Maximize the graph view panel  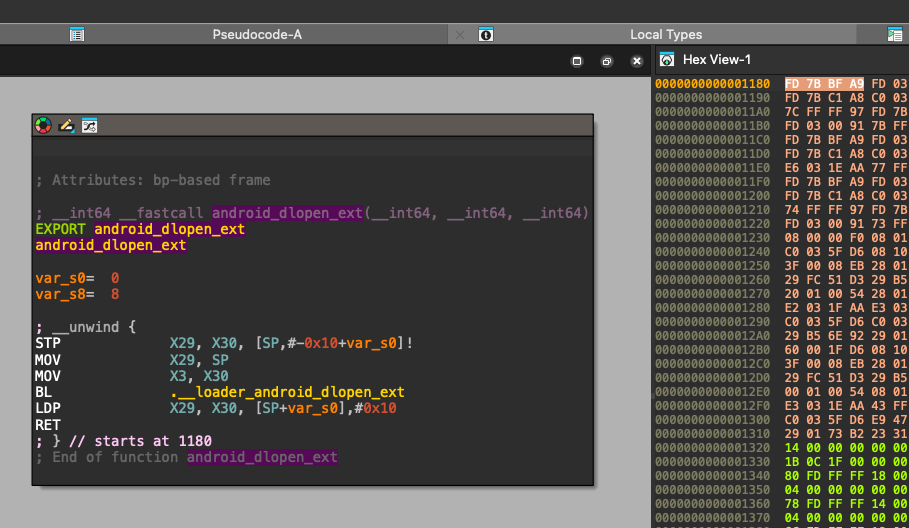[576, 61]
